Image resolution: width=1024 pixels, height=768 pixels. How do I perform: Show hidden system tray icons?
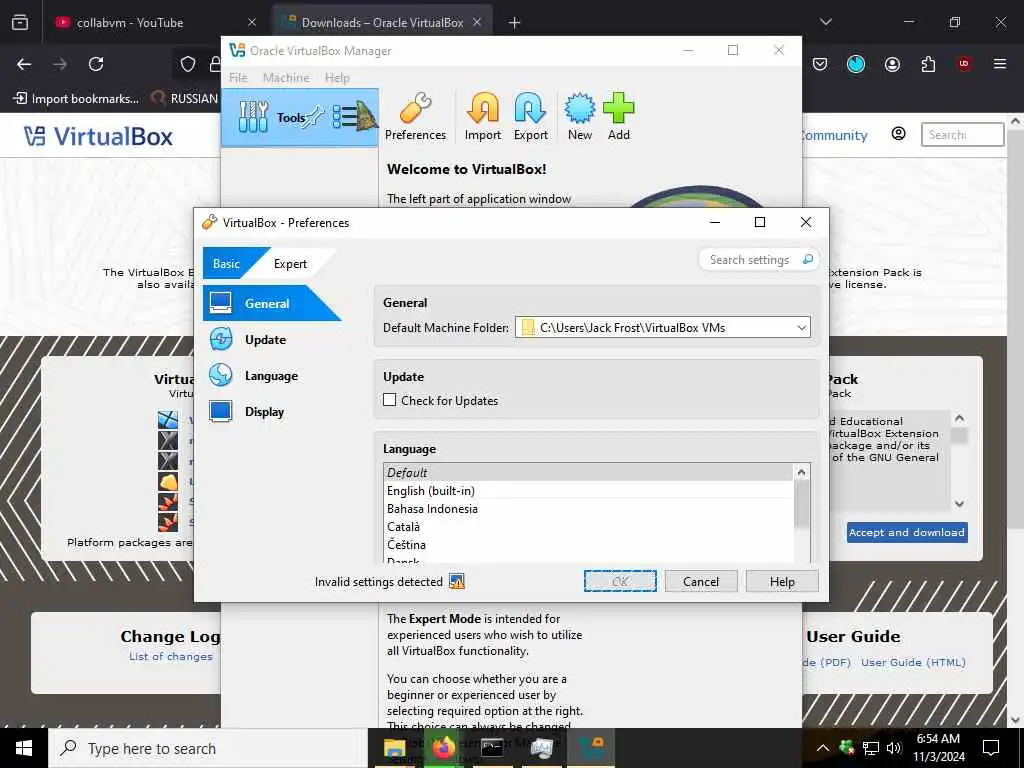click(x=823, y=748)
